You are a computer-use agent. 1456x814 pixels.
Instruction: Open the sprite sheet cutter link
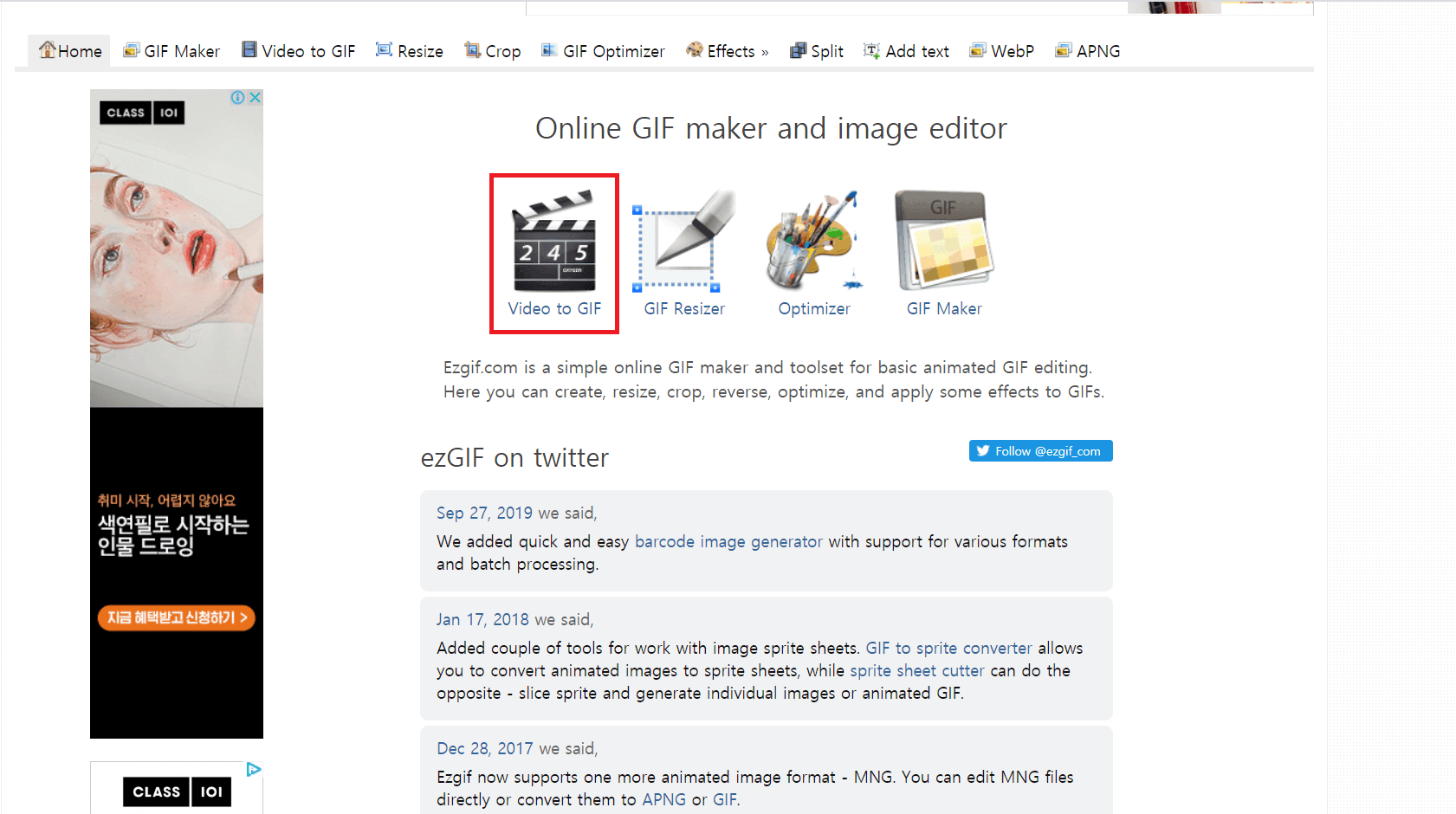pos(917,670)
